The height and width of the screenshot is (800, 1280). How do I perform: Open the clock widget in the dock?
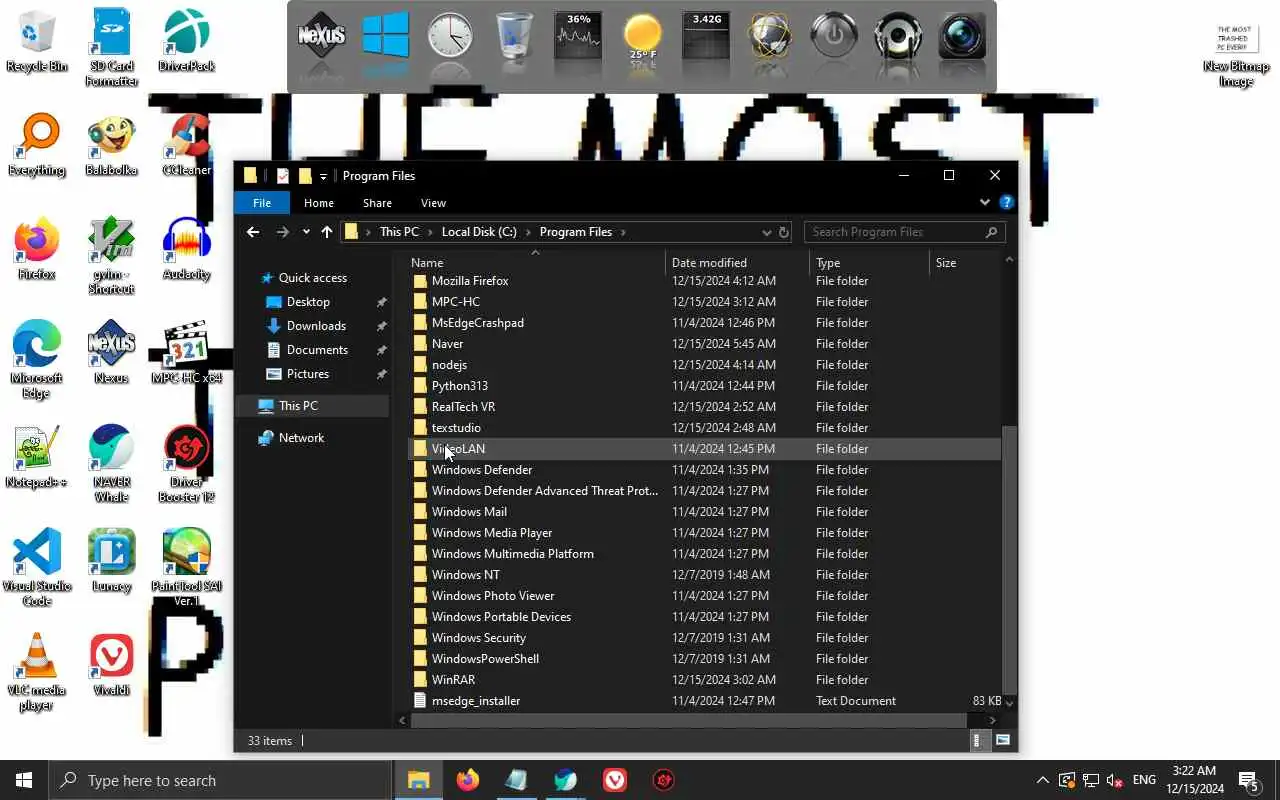tap(450, 37)
